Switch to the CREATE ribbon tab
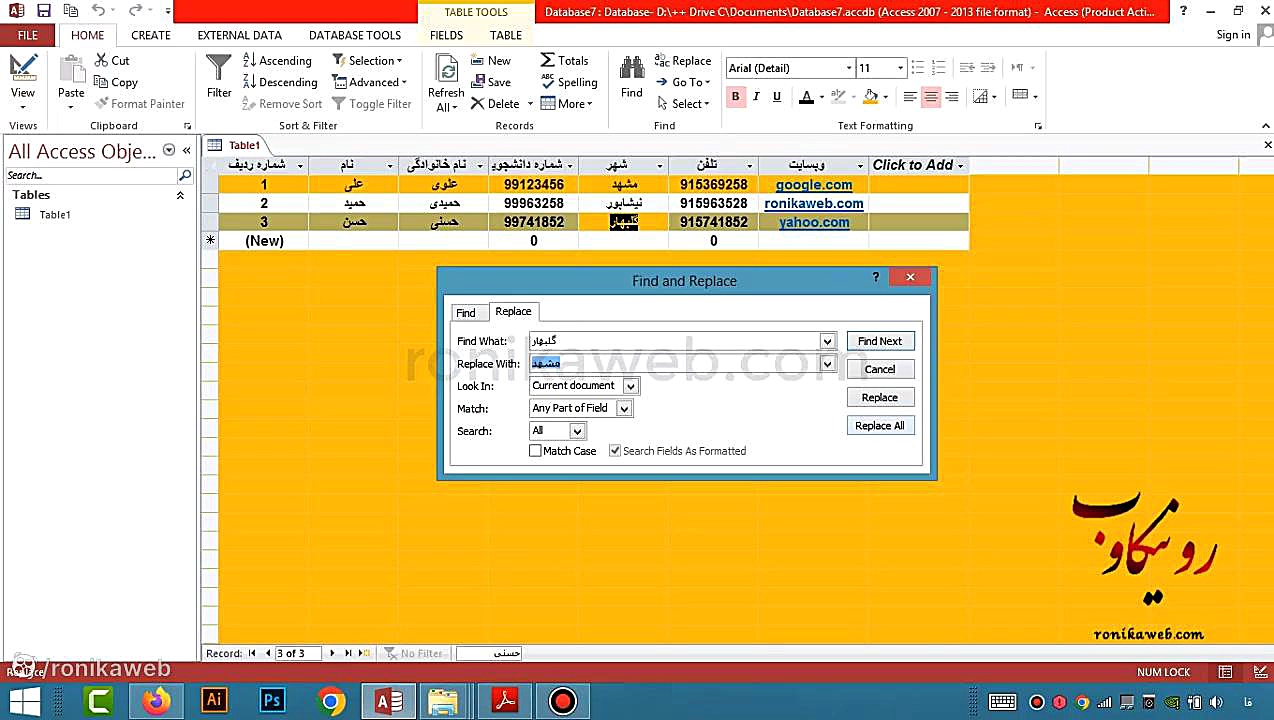The height and width of the screenshot is (720, 1274). 151,35
